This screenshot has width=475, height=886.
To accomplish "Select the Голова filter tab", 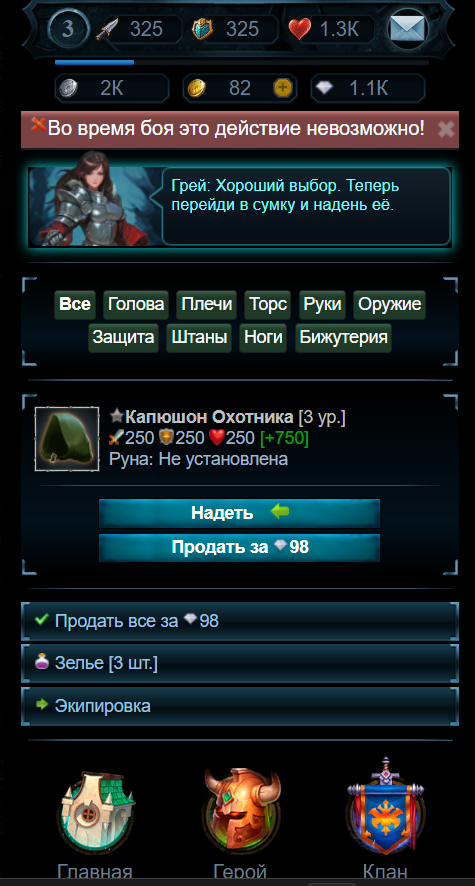I will 136,305.
